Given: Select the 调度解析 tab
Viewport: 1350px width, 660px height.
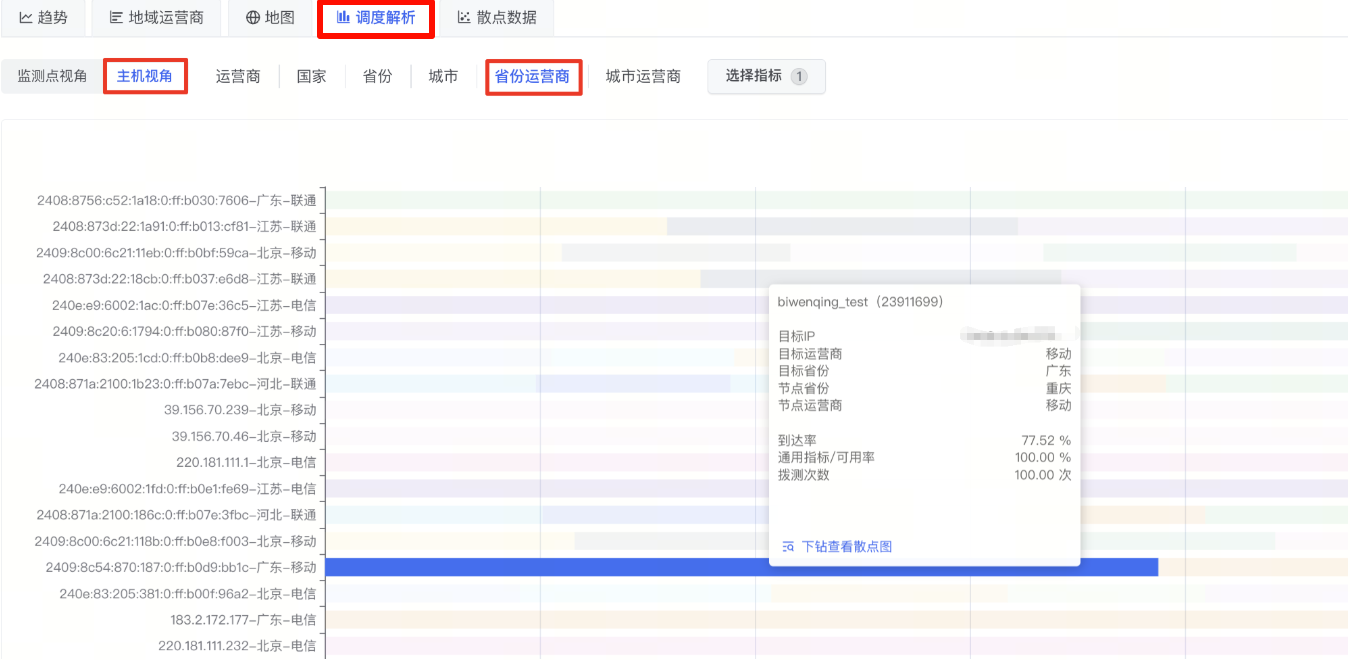Looking at the screenshot, I should (375, 17).
